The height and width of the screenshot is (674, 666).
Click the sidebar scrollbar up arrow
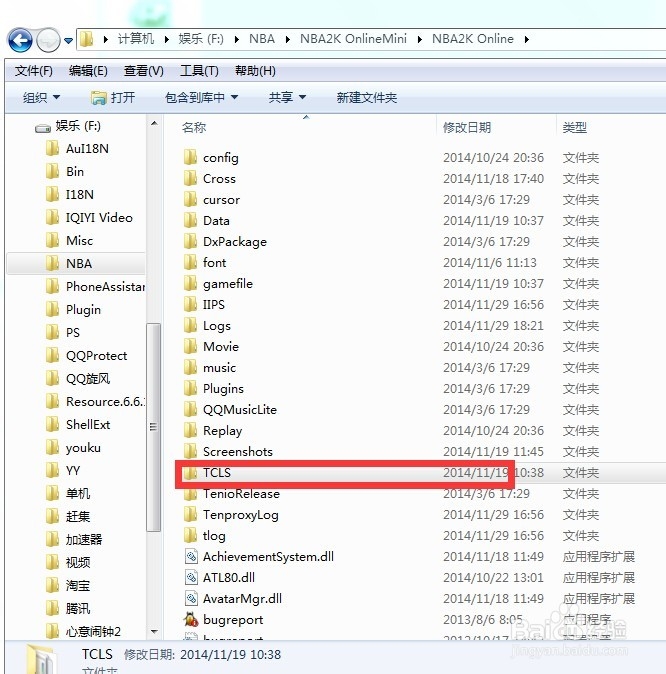tap(154, 124)
